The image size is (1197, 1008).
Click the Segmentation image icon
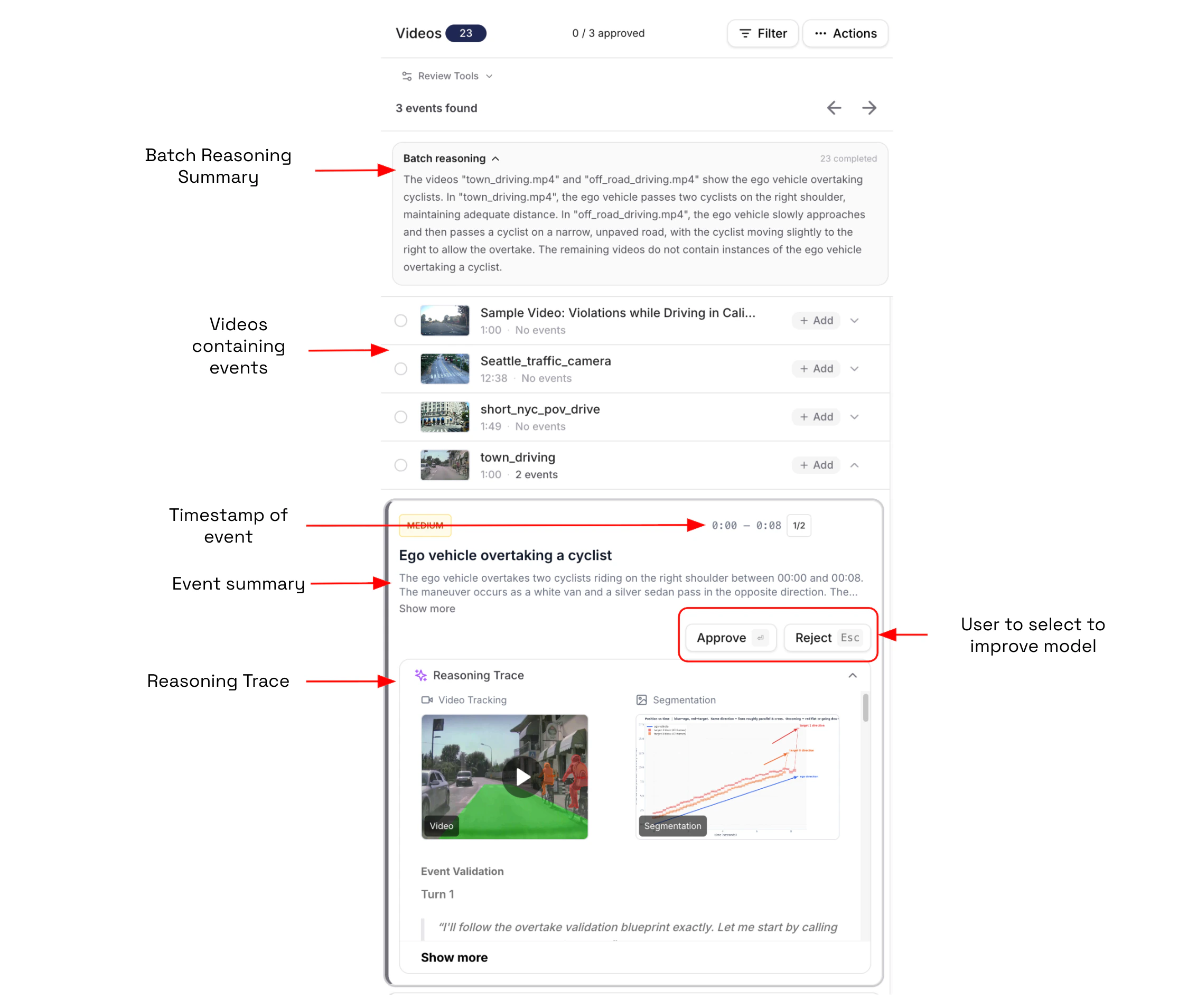(642, 700)
